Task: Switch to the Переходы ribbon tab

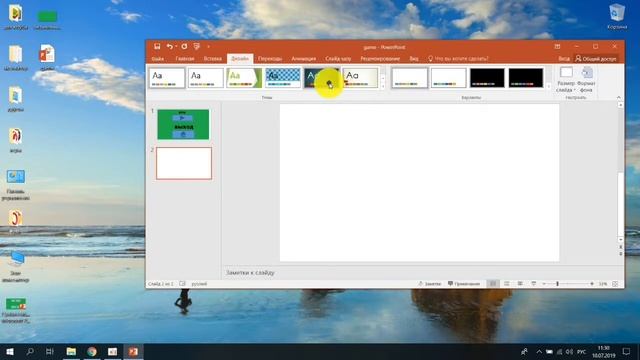Action: [270, 59]
